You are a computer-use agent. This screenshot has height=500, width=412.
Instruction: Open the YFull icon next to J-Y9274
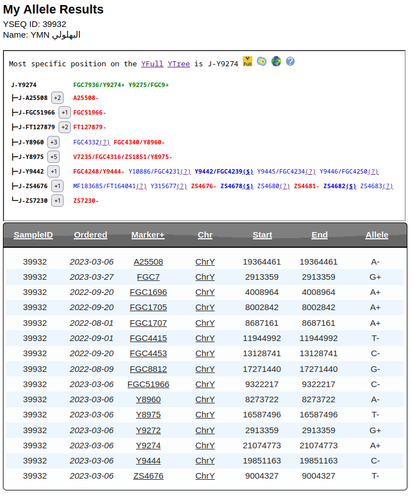click(247, 61)
